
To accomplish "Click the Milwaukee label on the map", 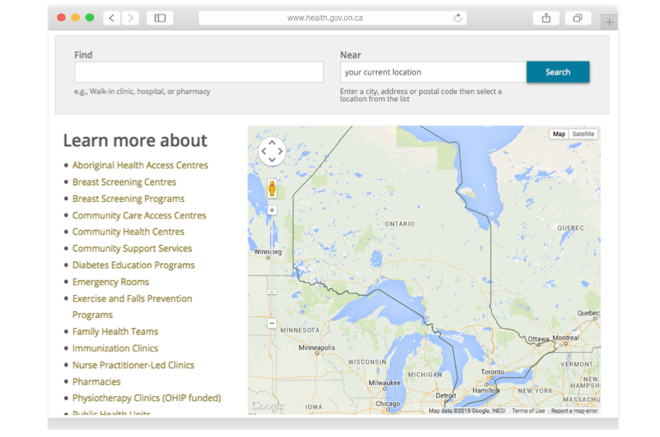I will (x=385, y=383).
